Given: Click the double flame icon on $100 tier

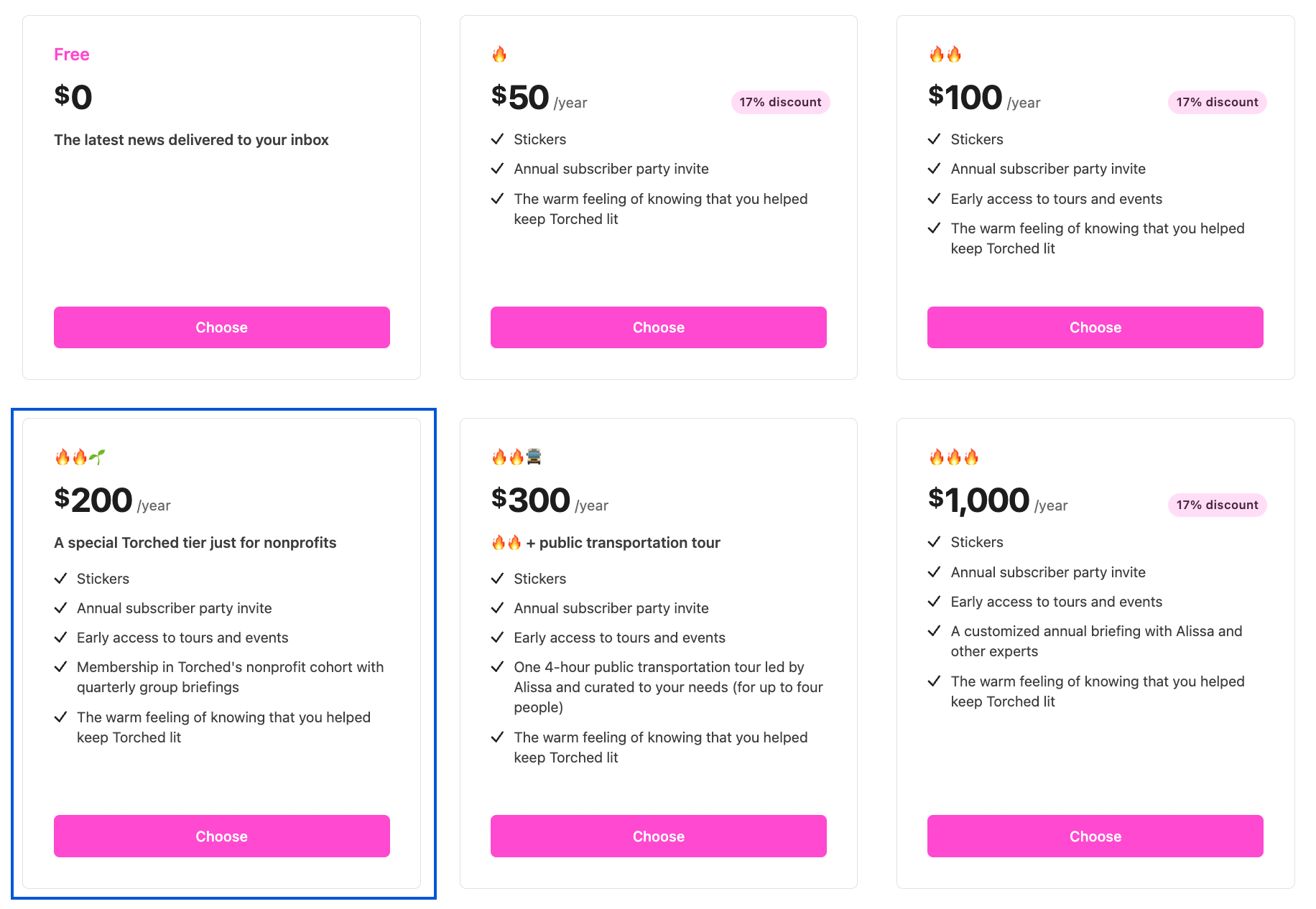Looking at the screenshot, I should 945,55.
